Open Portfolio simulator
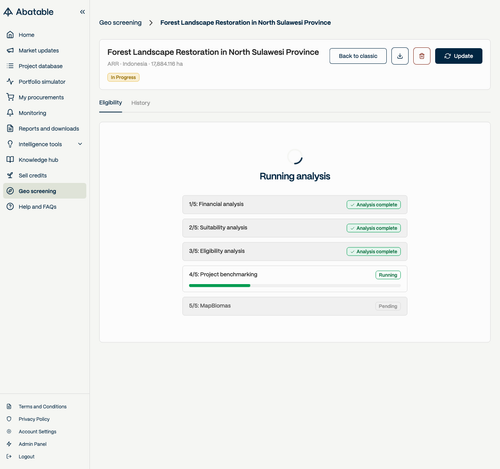500x469 pixels. click(x=45, y=82)
